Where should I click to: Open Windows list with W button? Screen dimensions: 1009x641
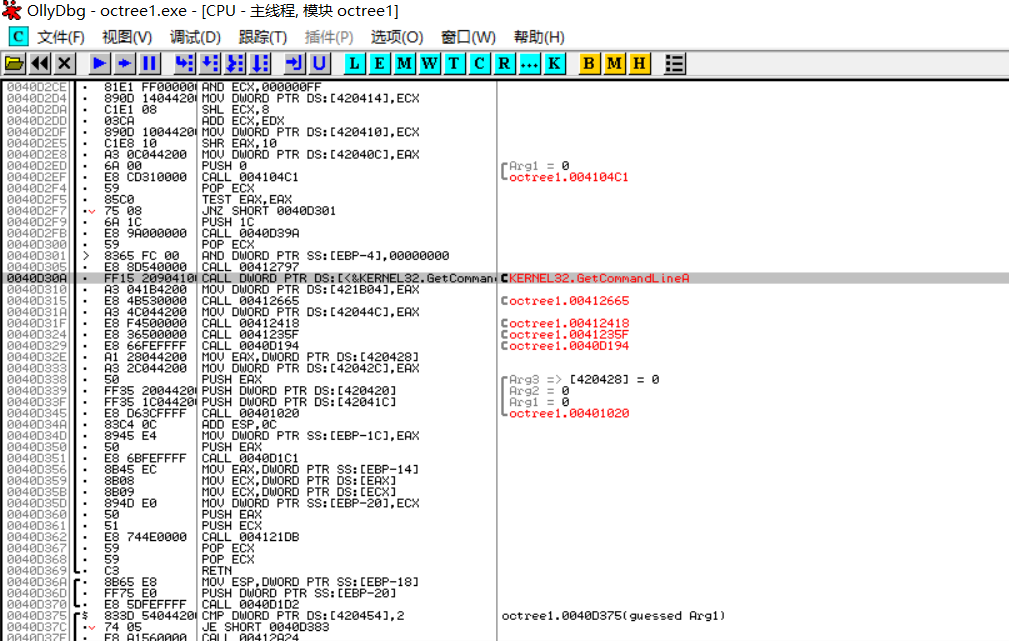pyautogui.click(x=429, y=64)
